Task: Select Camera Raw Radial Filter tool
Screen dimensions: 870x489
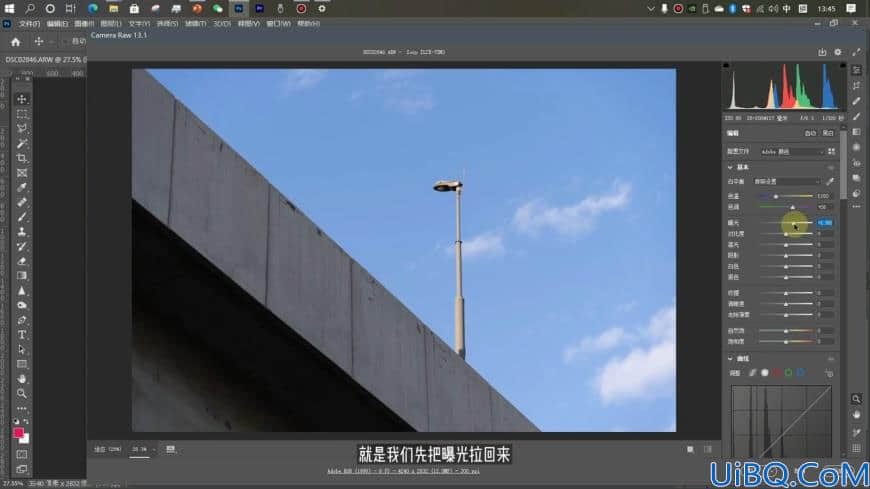Action: (x=857, y=147)
